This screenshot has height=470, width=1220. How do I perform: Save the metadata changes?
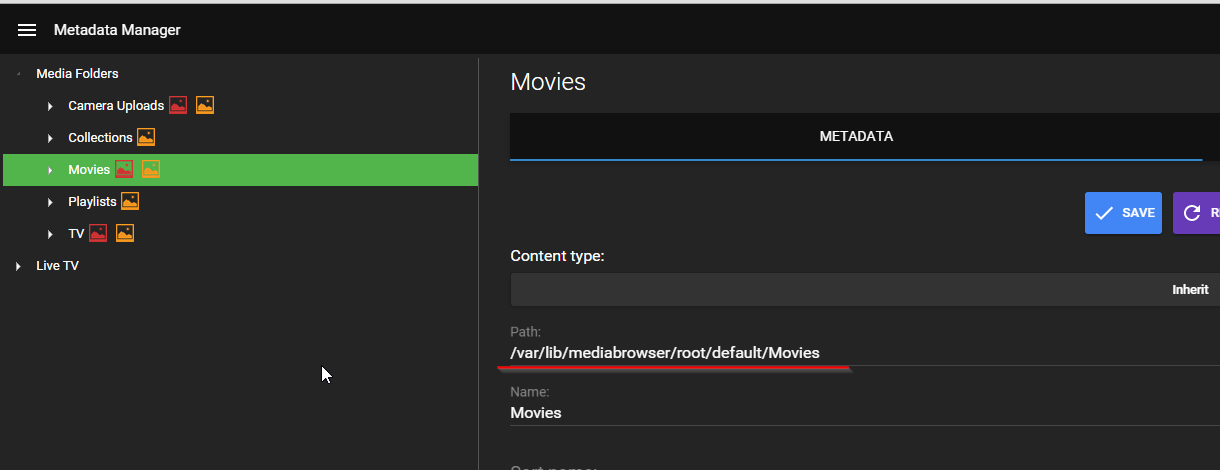coord(1123,213)
